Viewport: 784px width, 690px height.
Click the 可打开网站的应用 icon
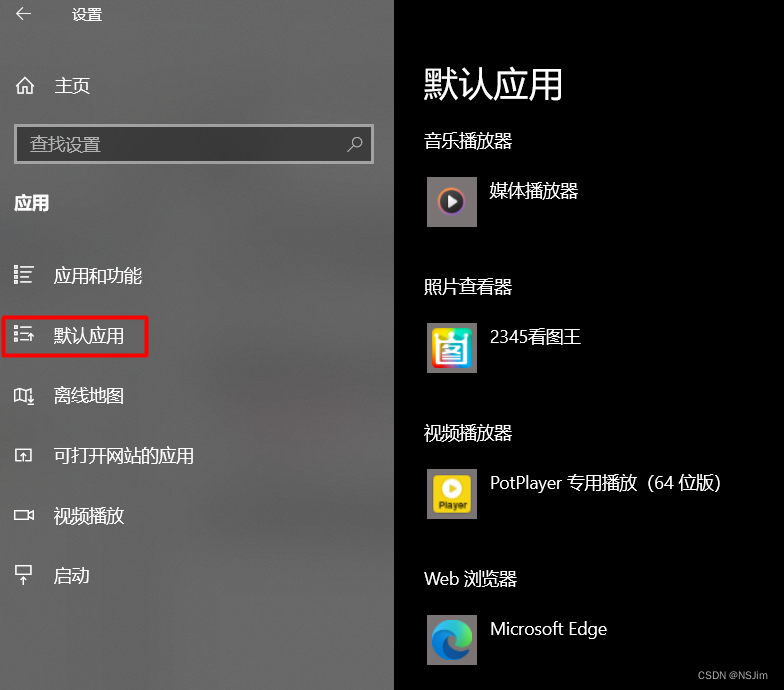[23, 456]
